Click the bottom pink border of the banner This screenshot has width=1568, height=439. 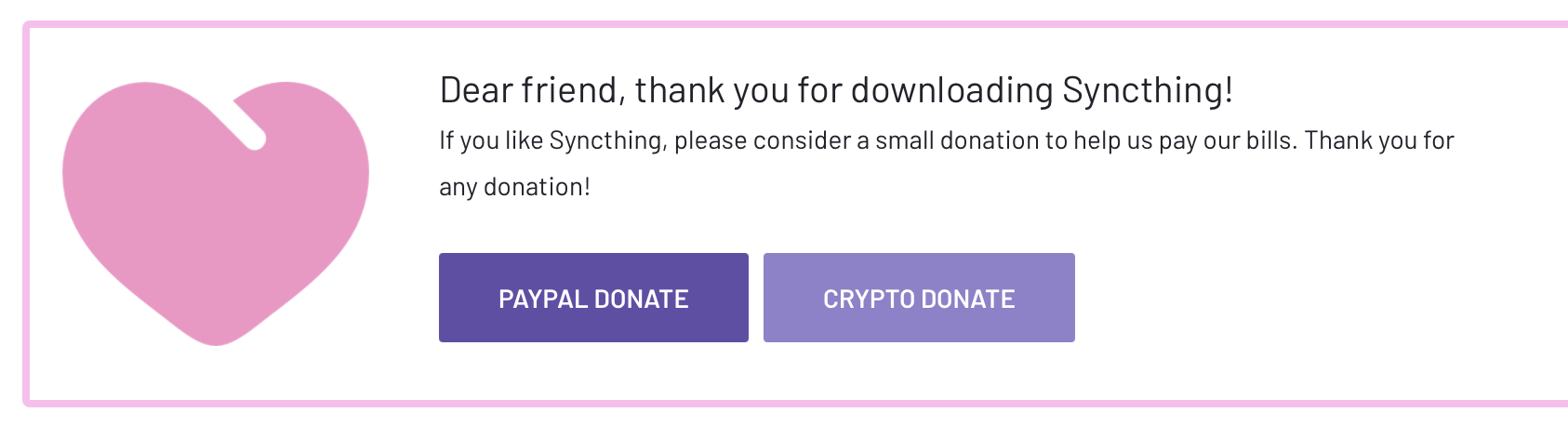click(x=791, y=403)
